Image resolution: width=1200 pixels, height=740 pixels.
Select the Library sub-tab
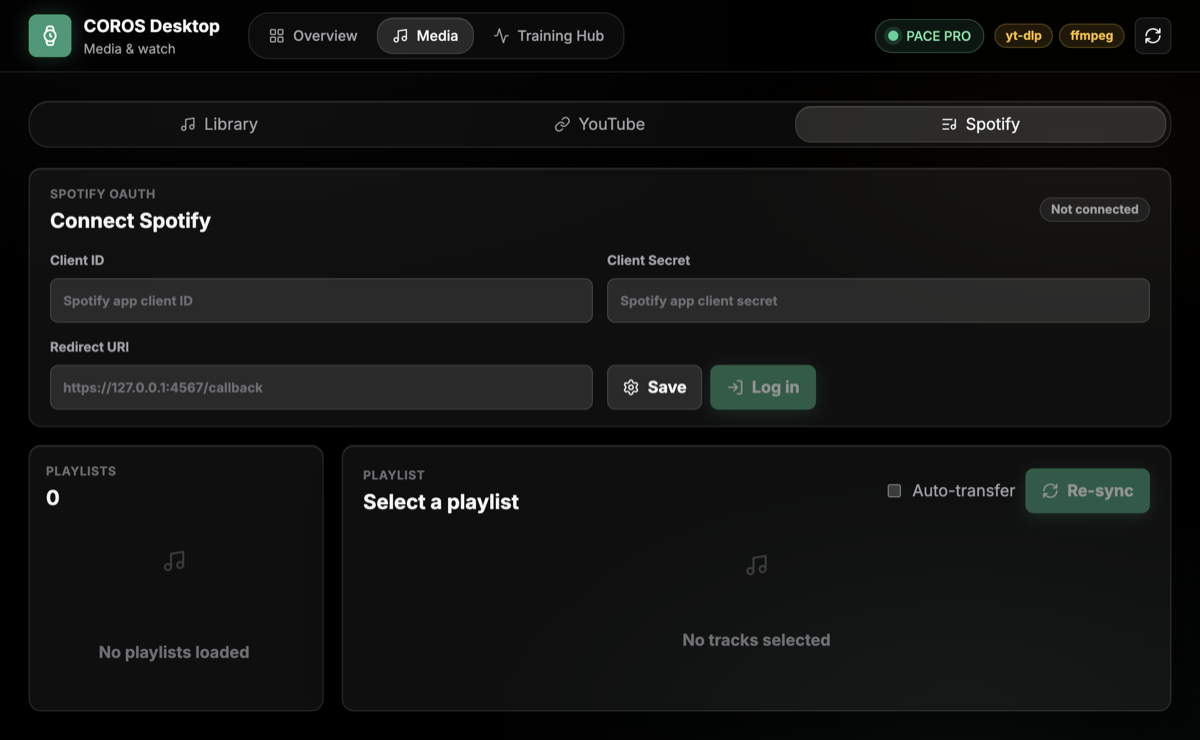coord(219,124)
